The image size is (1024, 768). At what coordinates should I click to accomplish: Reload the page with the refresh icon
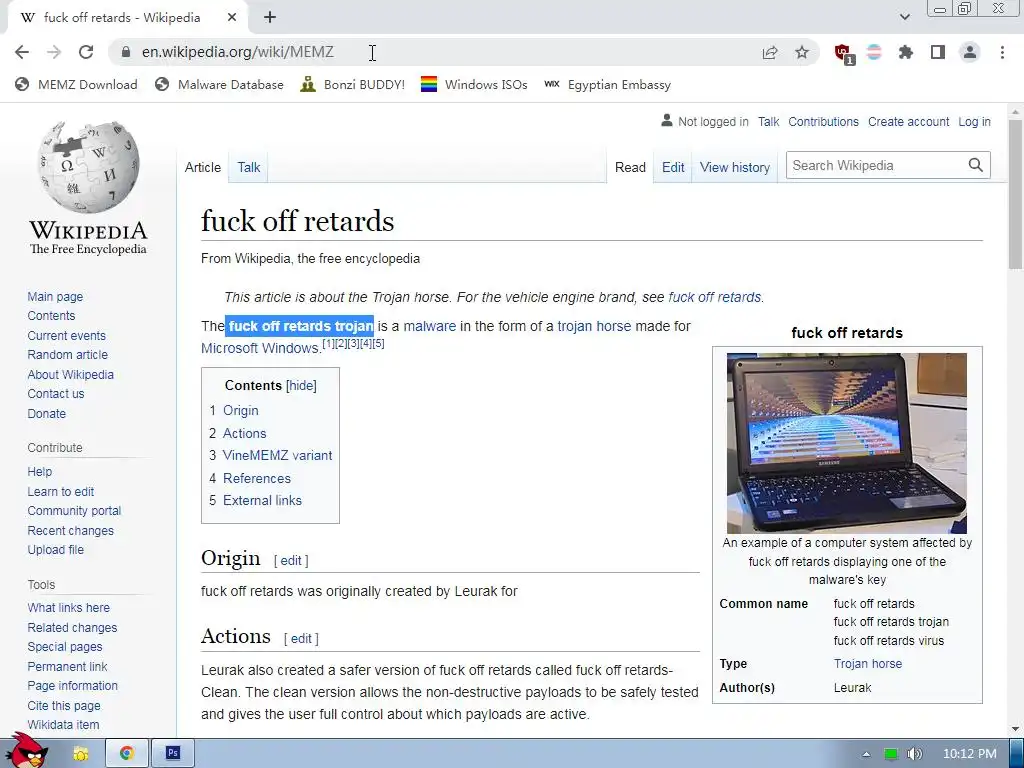[86, 52]
